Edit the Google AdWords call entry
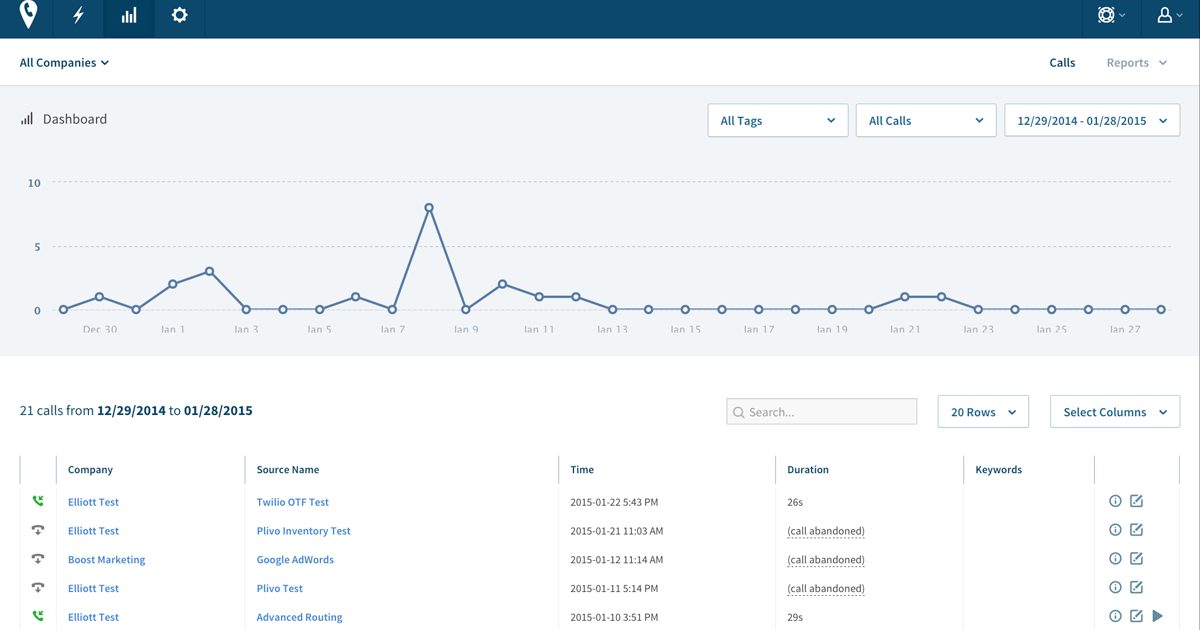The height and width of the screenshot is (630, 1200). click(x=1136, y=559)
